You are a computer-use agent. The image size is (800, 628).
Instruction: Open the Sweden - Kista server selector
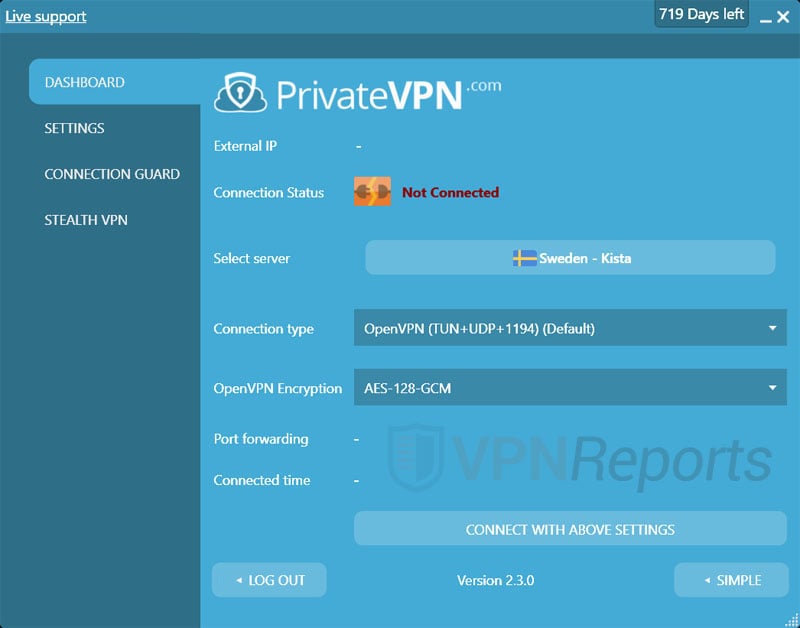[x=570, y=258]
